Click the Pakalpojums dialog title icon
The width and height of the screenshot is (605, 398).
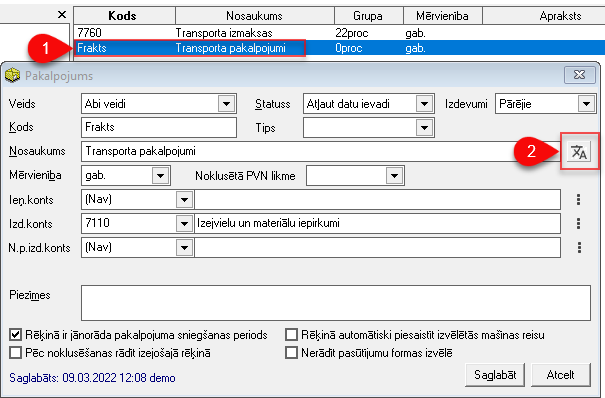click(x=12, y=75)
